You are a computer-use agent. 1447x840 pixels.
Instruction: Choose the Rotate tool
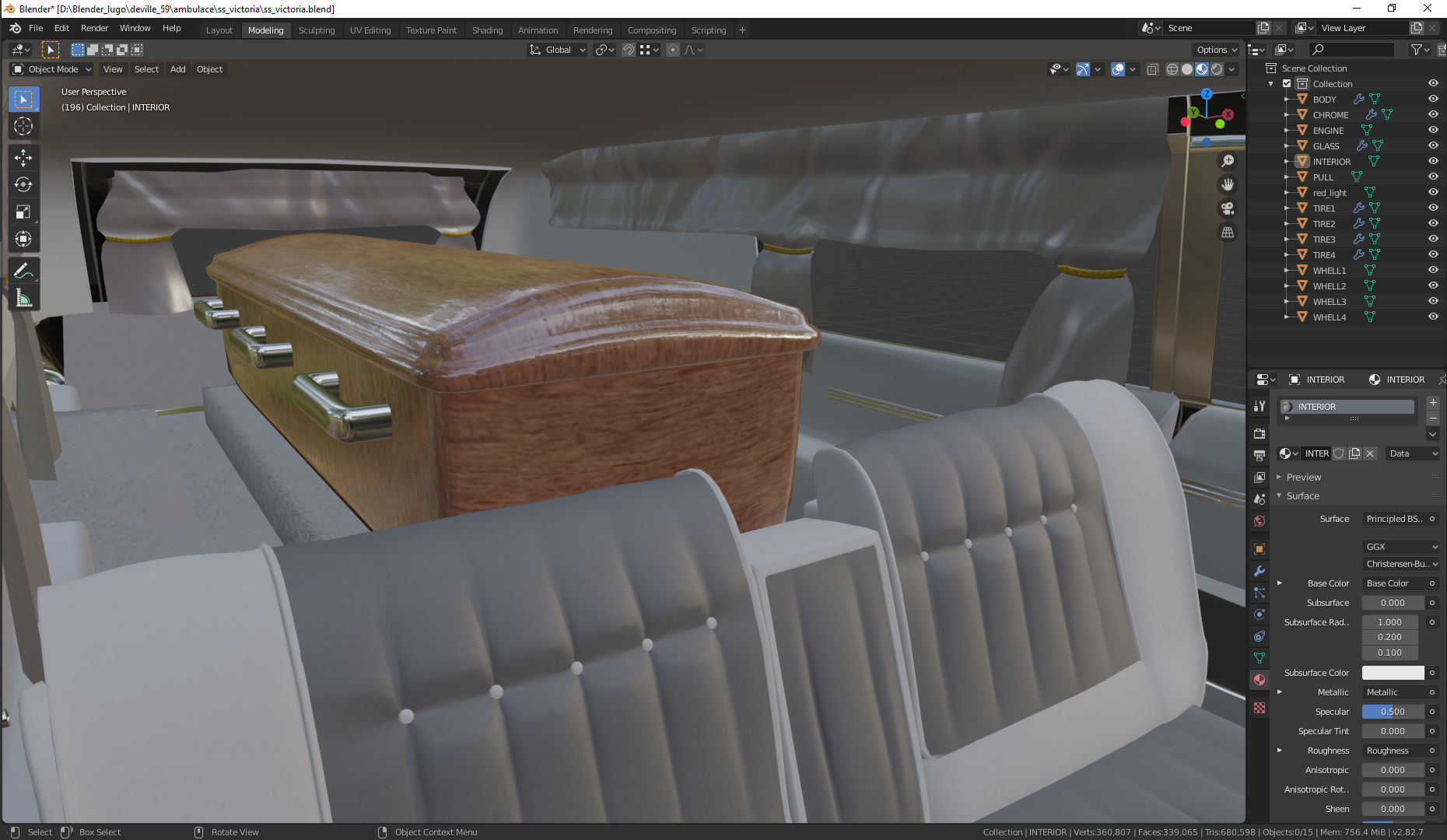click(x=23, y=185)
